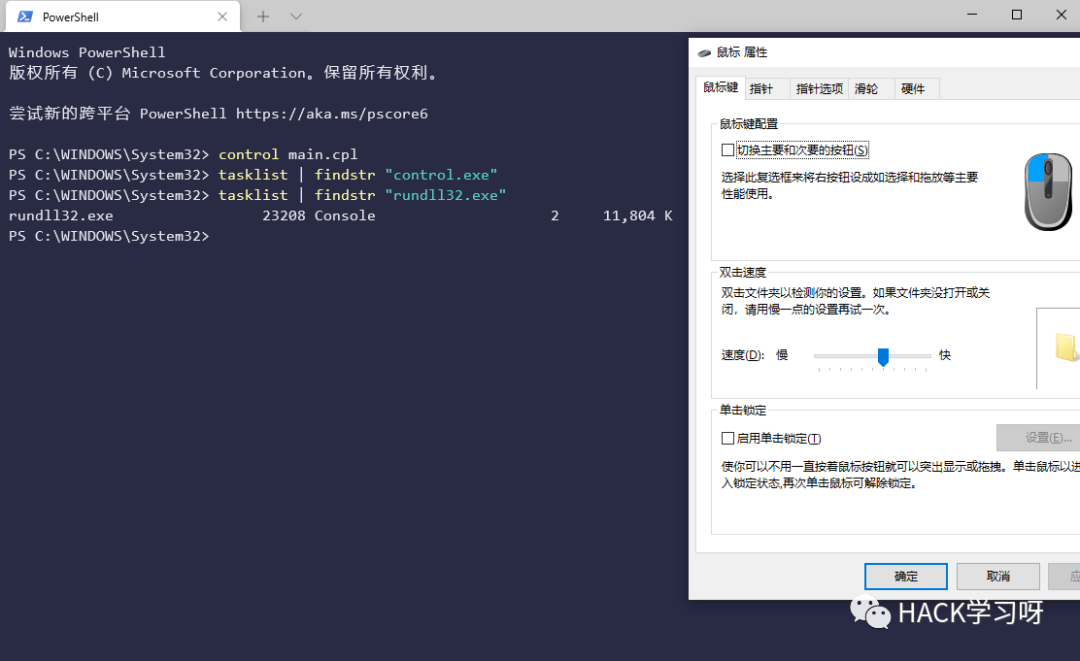
Task: Click the 取消 button
Action: [998, 576]
